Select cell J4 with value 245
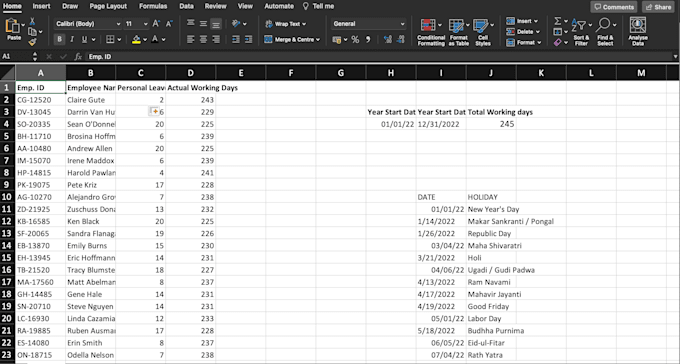680x364 pixels. click(x=491, y=124)
